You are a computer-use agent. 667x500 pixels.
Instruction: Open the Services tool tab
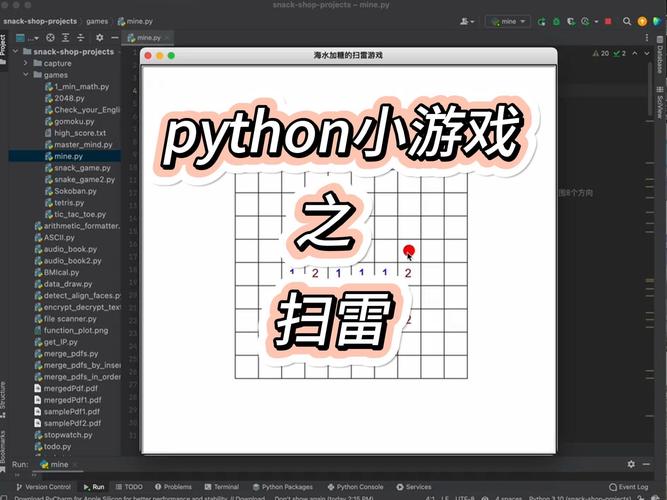coord(413,487)
